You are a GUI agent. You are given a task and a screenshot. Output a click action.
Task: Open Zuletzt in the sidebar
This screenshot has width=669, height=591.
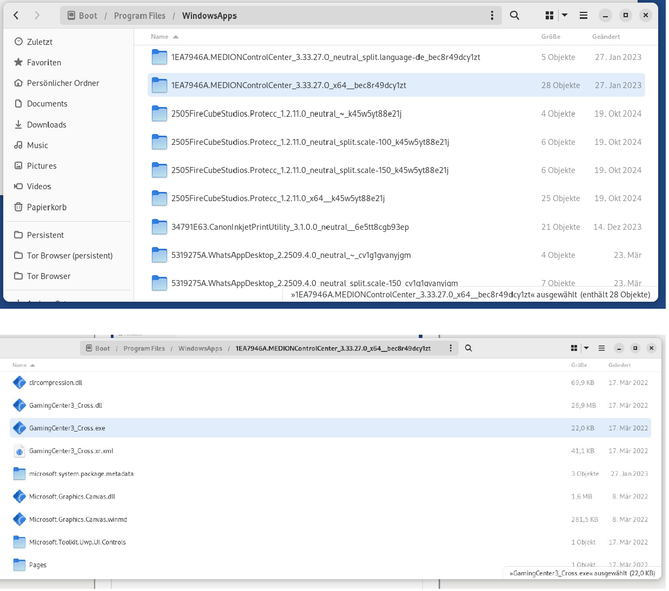pos(40,42)
